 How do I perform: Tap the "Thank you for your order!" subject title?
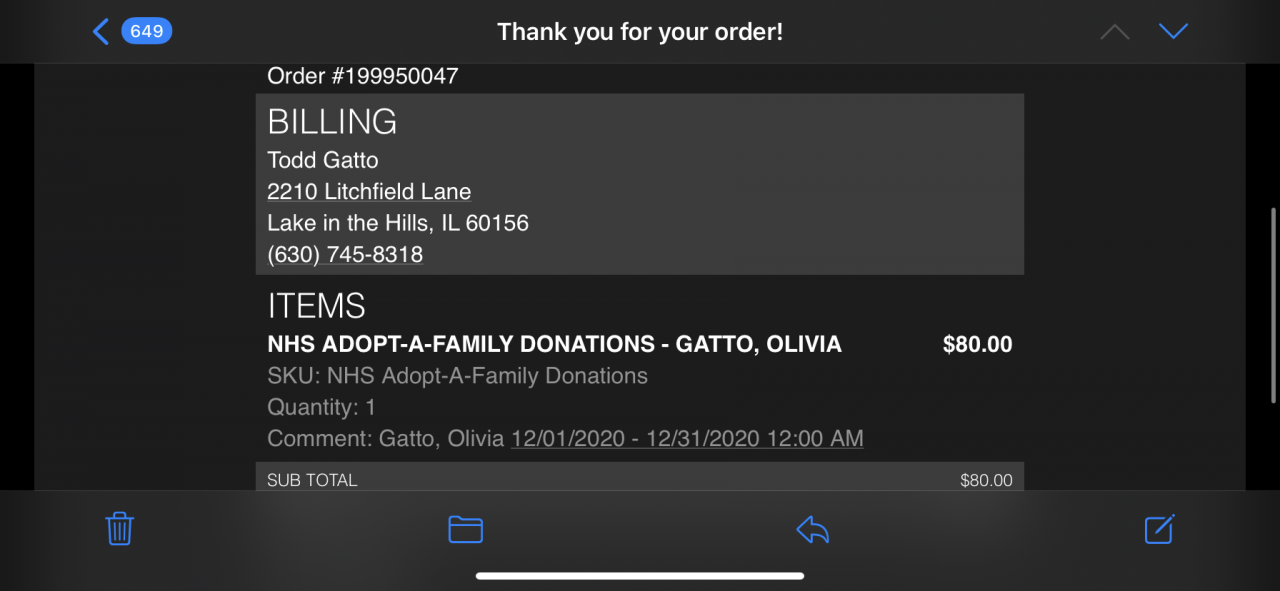click(640, 32)
